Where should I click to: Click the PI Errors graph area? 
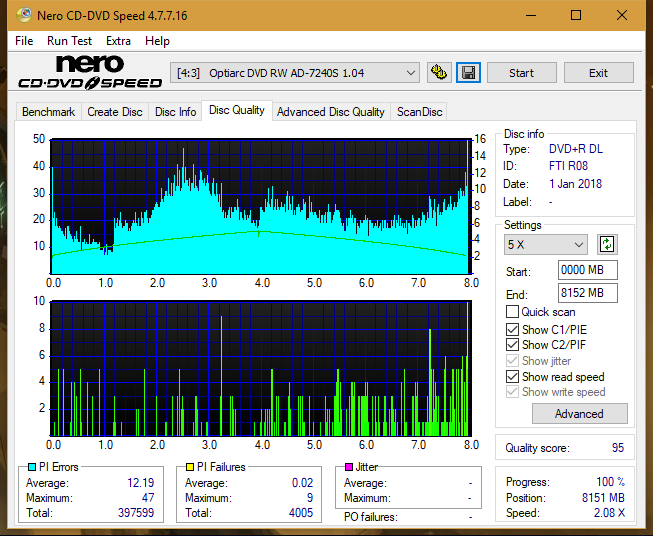pyautogui.click(x=260, y=207)
